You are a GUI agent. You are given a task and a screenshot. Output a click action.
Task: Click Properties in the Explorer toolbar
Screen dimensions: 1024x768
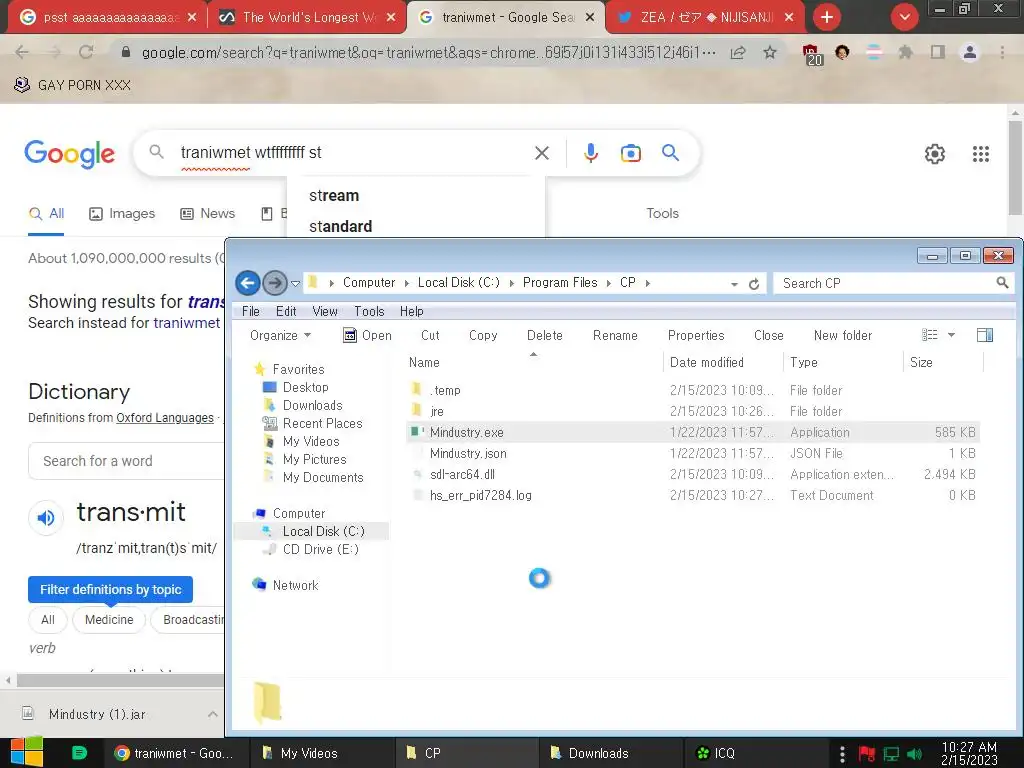coord(696,335)
